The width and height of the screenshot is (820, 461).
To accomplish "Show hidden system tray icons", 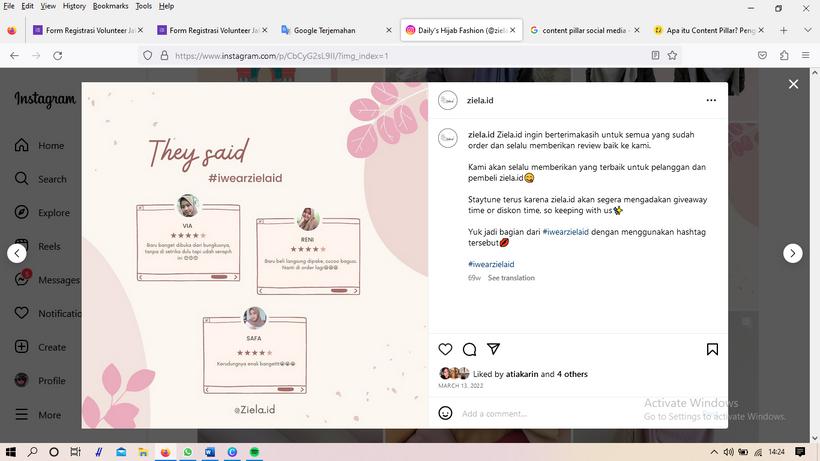I will [x=714, y=452].
